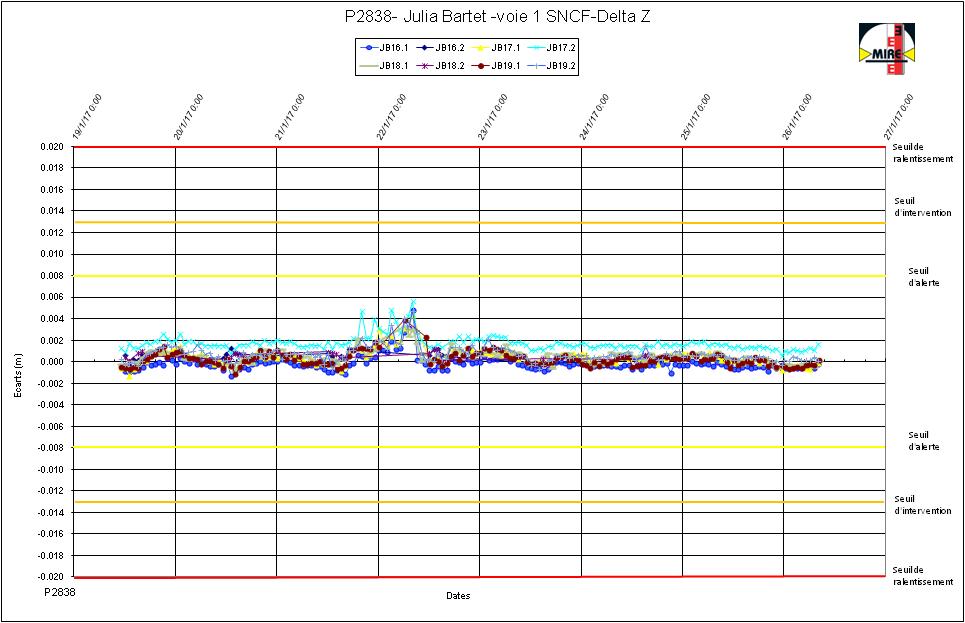Click the upper Seuil d'intervention label
This screenshot has height=623, width=965.
(923, 207)
